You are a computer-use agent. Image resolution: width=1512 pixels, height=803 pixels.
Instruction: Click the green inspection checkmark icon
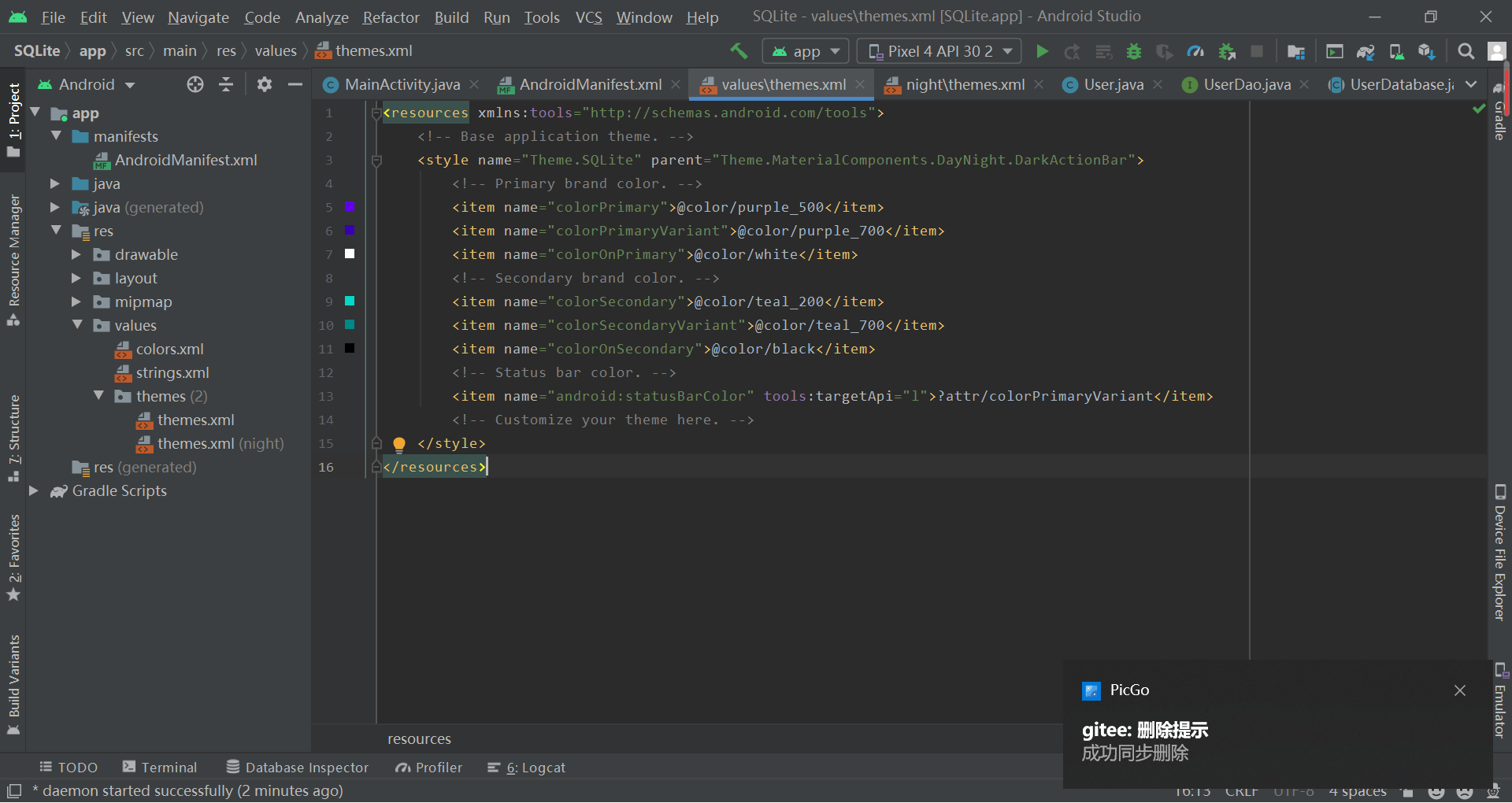[1479, 109]
